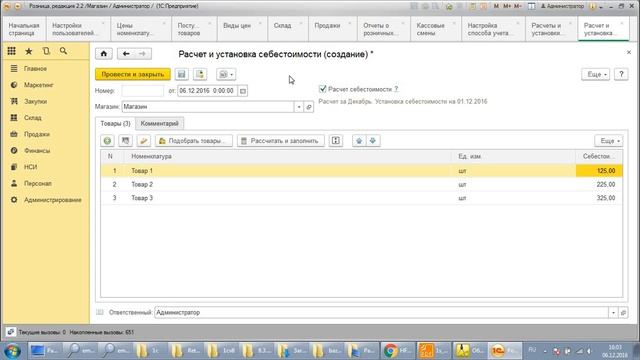Screen dimensions: 640x360
Task: Click the 1C application taskbar icon
Action: click(x=504, y=351)
